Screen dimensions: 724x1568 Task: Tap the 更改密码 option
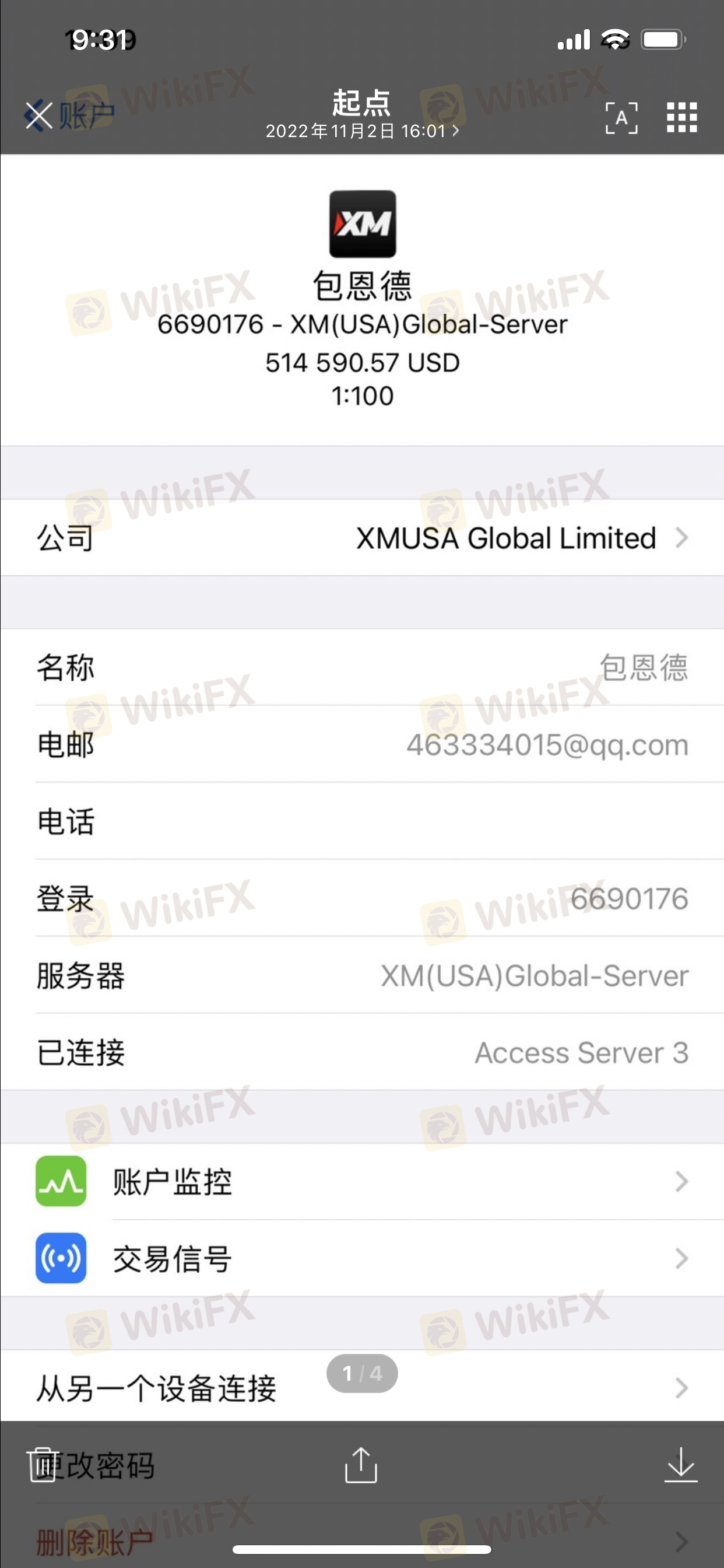pyautogui.click(x=94, y=1465)
